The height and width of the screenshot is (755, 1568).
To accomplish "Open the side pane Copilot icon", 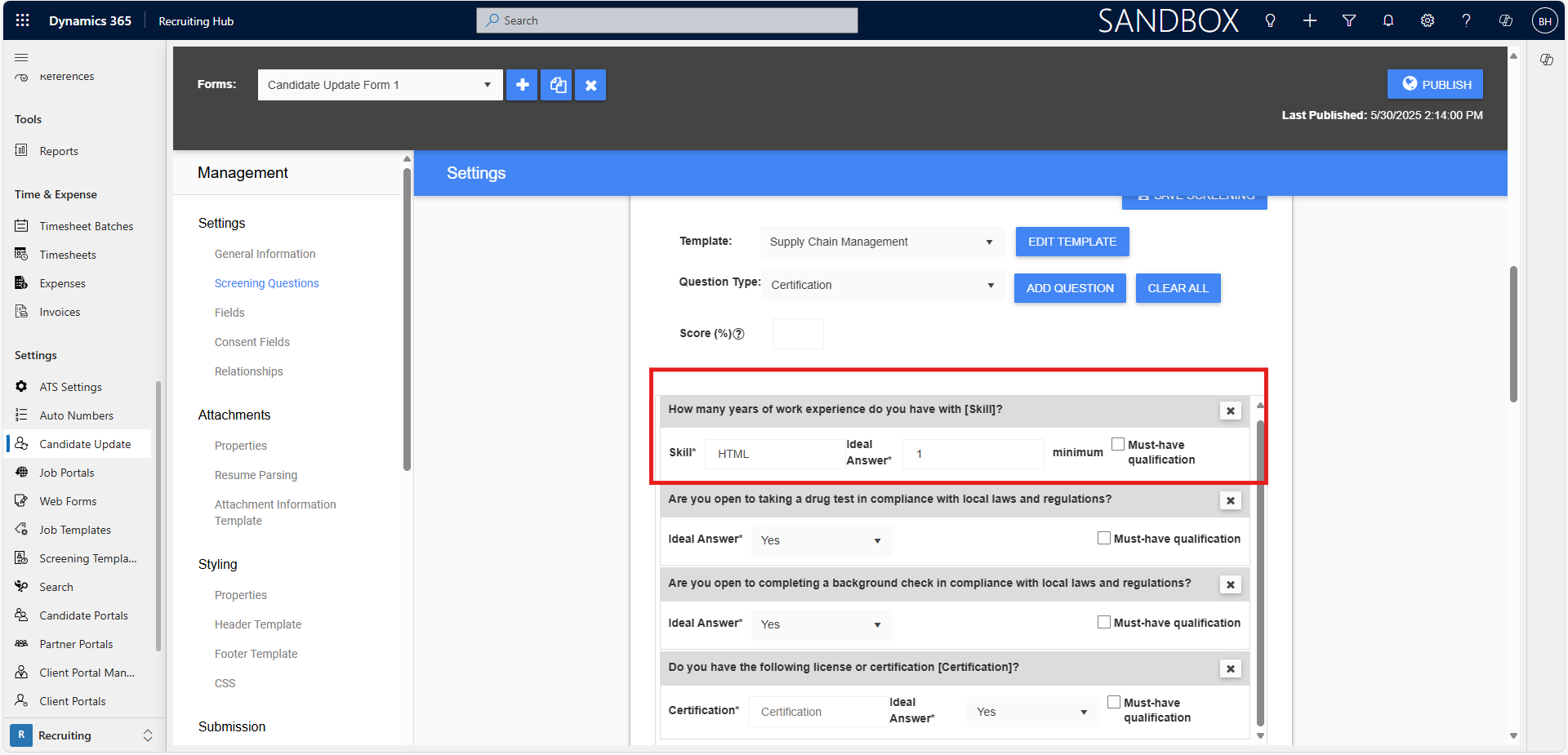I will click(1547, 60).
